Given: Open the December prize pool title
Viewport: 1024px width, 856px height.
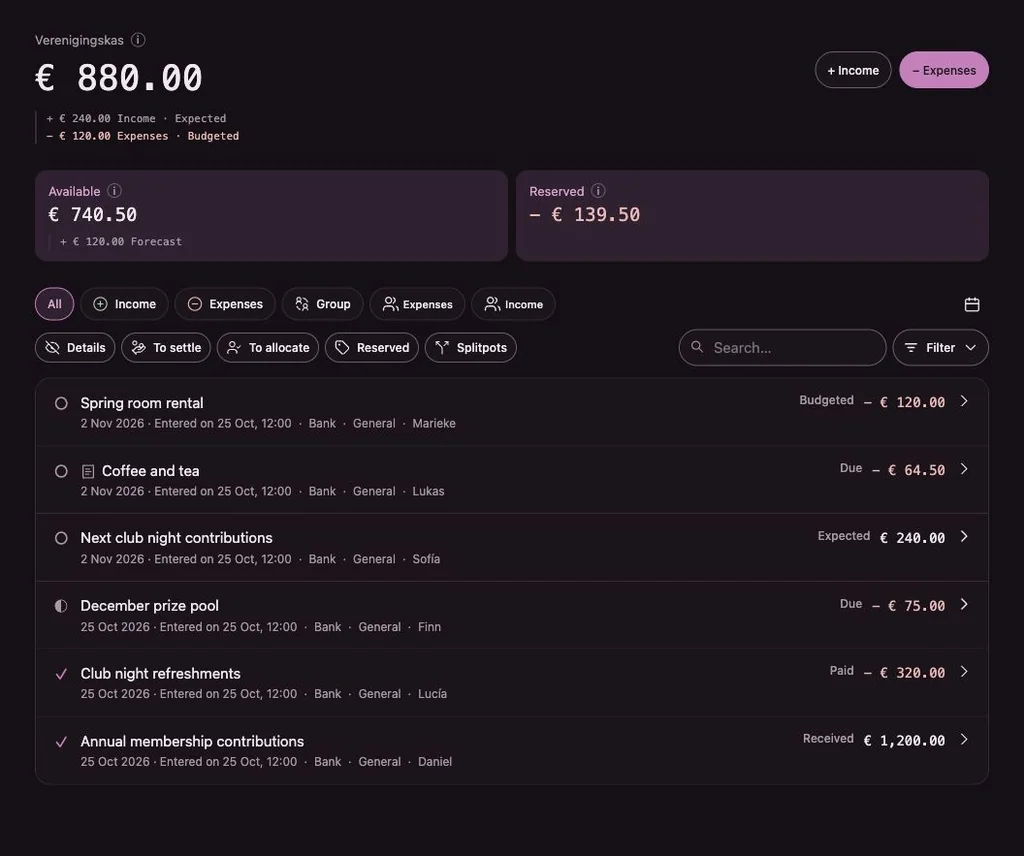Looking at the screenshot, I should click(150, 606).
